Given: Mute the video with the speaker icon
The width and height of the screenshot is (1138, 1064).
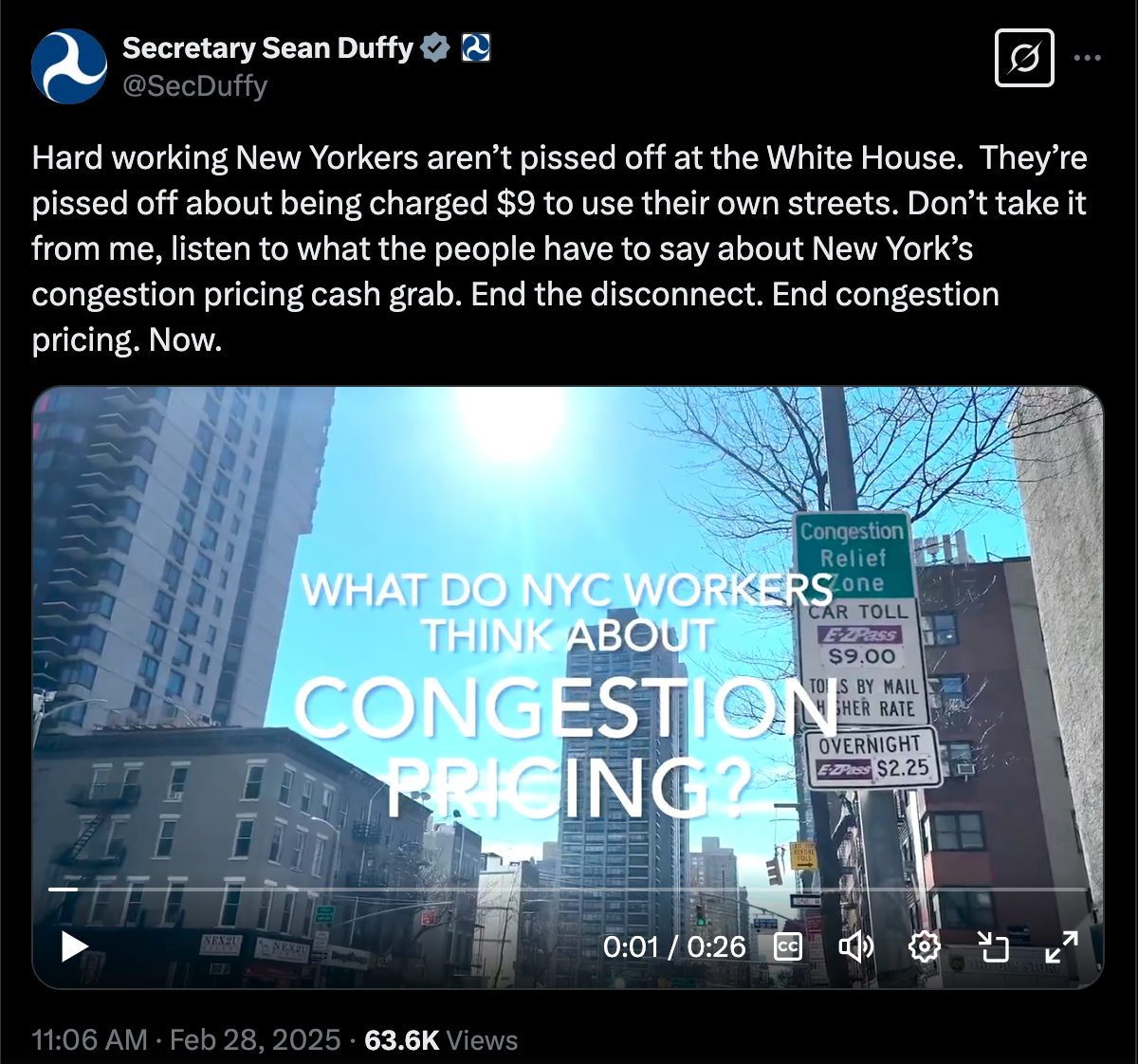Looking at the screenshot, I should point(856,946).
